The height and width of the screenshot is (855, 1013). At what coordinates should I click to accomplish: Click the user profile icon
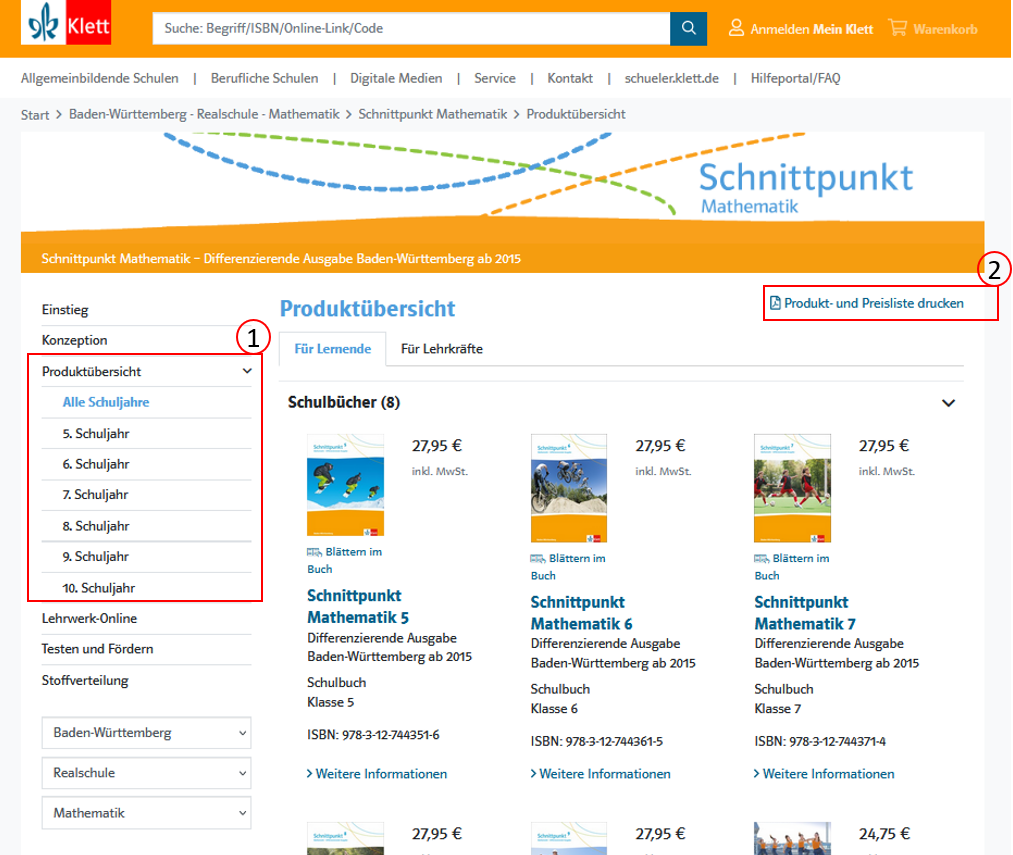point(736,28)
